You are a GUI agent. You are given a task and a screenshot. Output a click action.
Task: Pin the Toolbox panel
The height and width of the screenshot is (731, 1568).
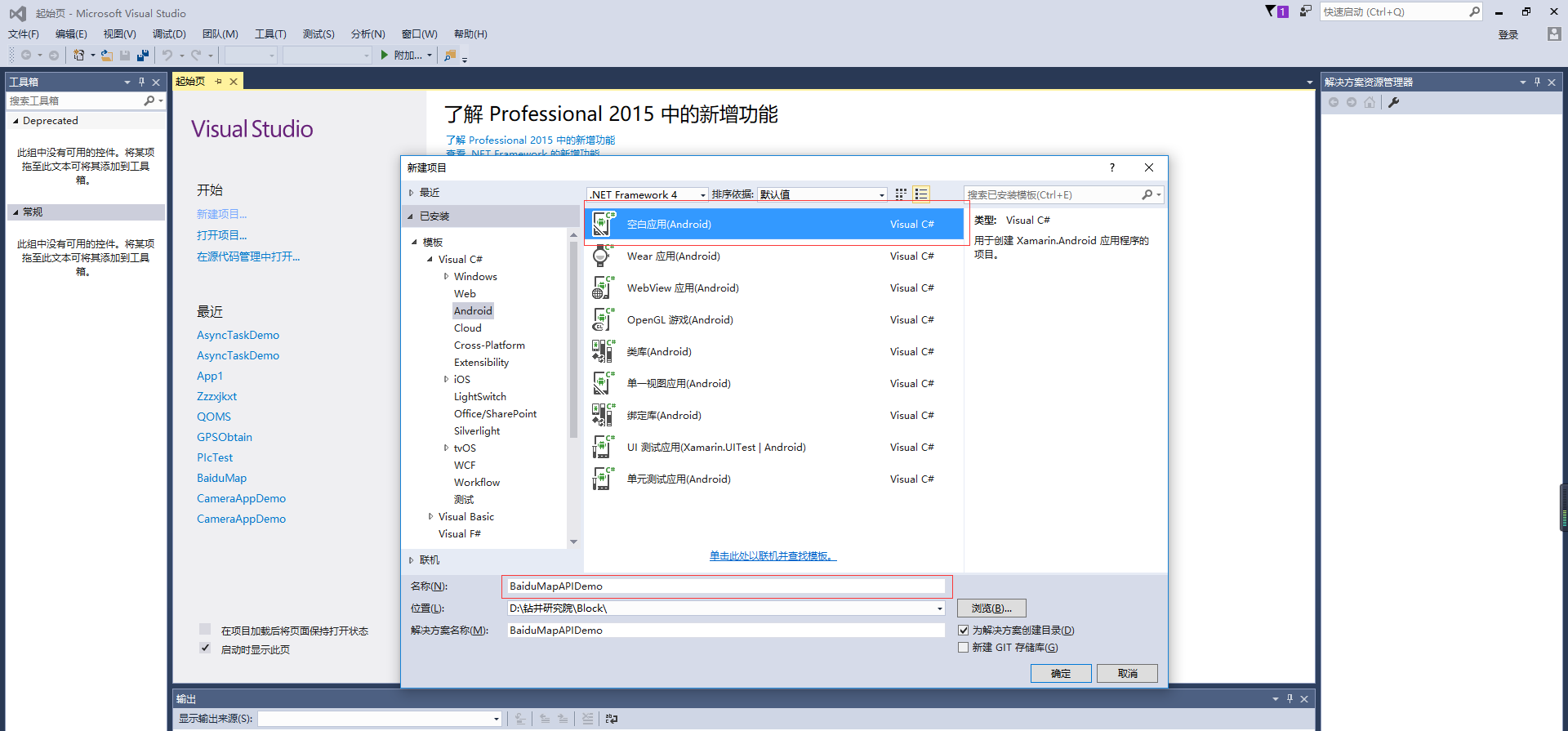pyautogui.click(x=142, y=82)
